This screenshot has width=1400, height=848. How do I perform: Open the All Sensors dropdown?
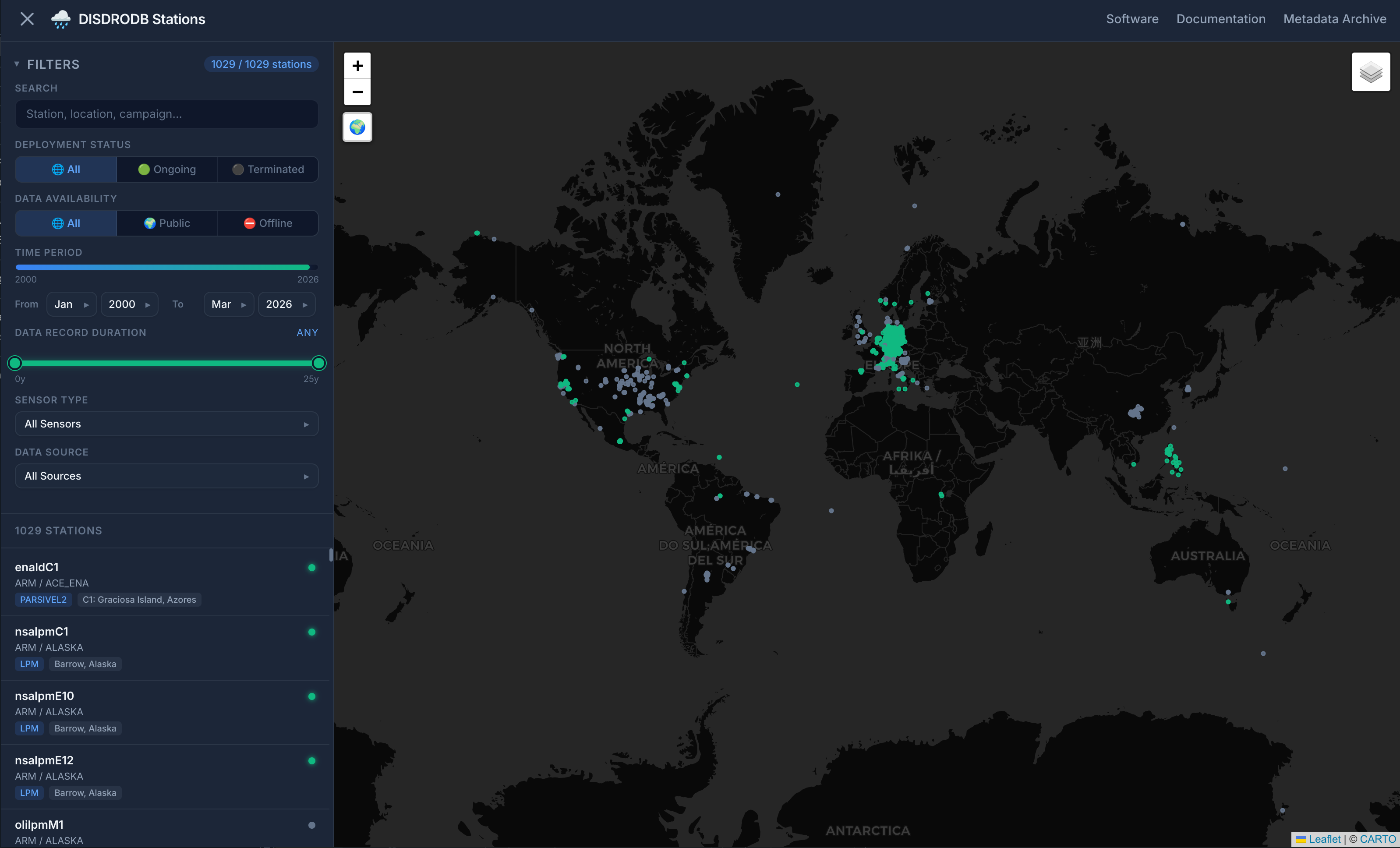[x=166, y=424]
